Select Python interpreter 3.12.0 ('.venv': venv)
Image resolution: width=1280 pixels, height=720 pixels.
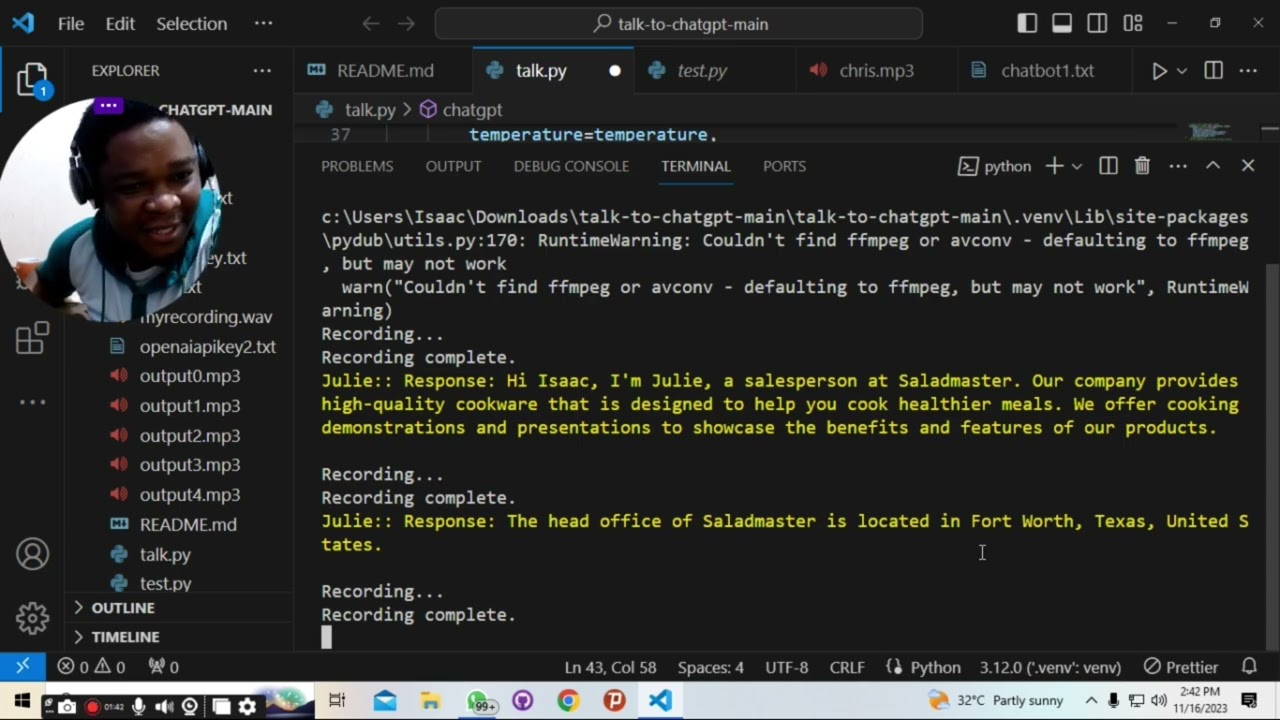[x=1050, y=667]
